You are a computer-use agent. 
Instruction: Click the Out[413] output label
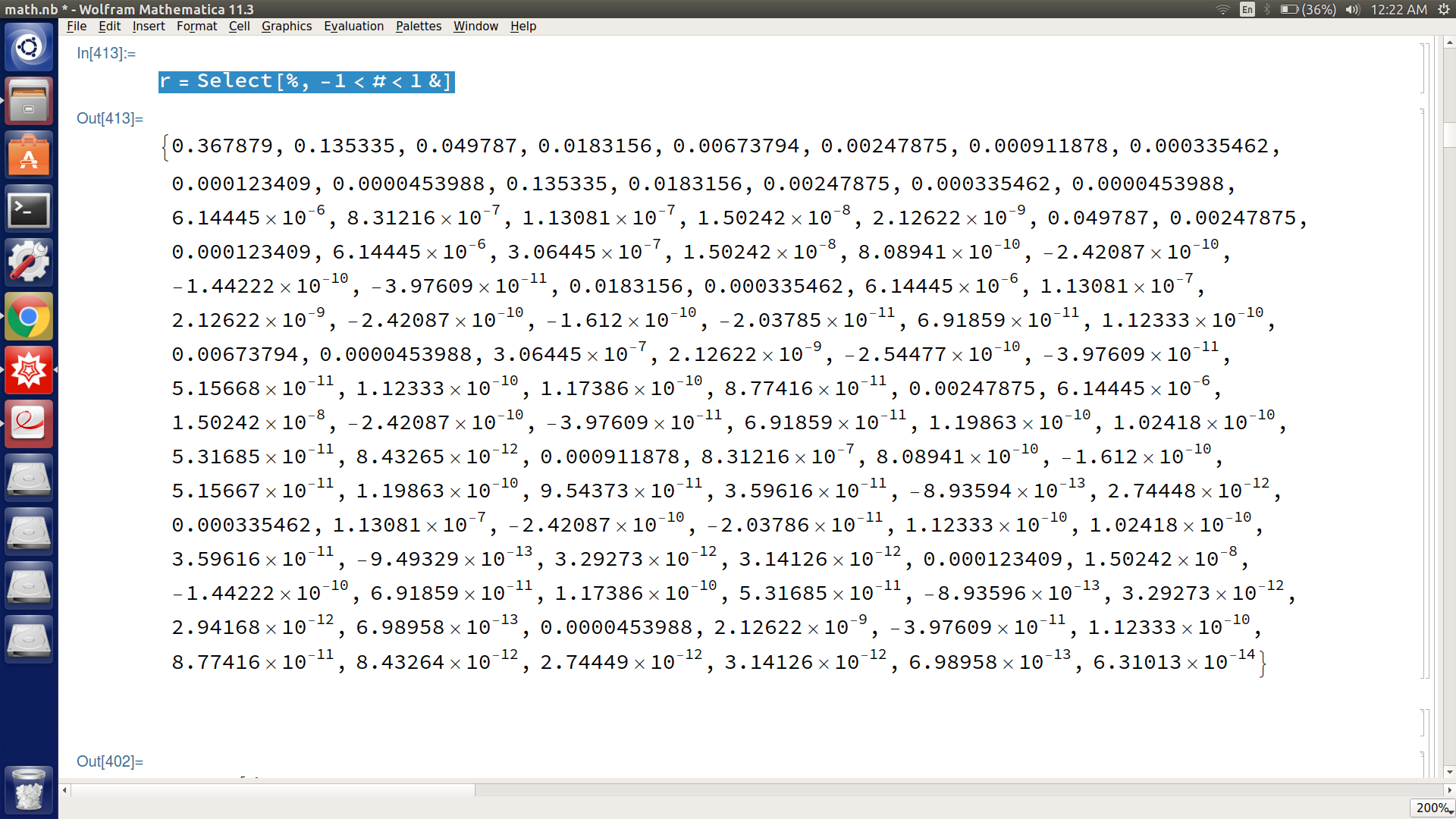tap(109, 117)
